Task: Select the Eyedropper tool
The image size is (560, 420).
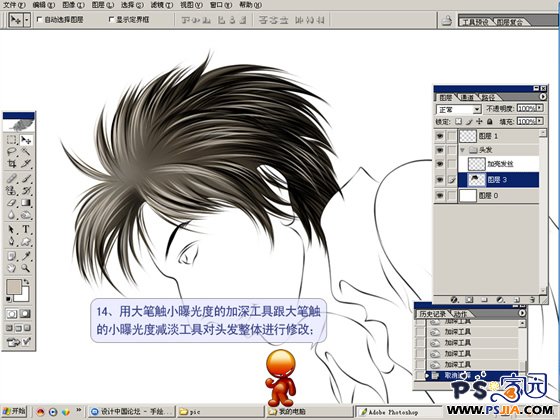Action: point(26,256)
